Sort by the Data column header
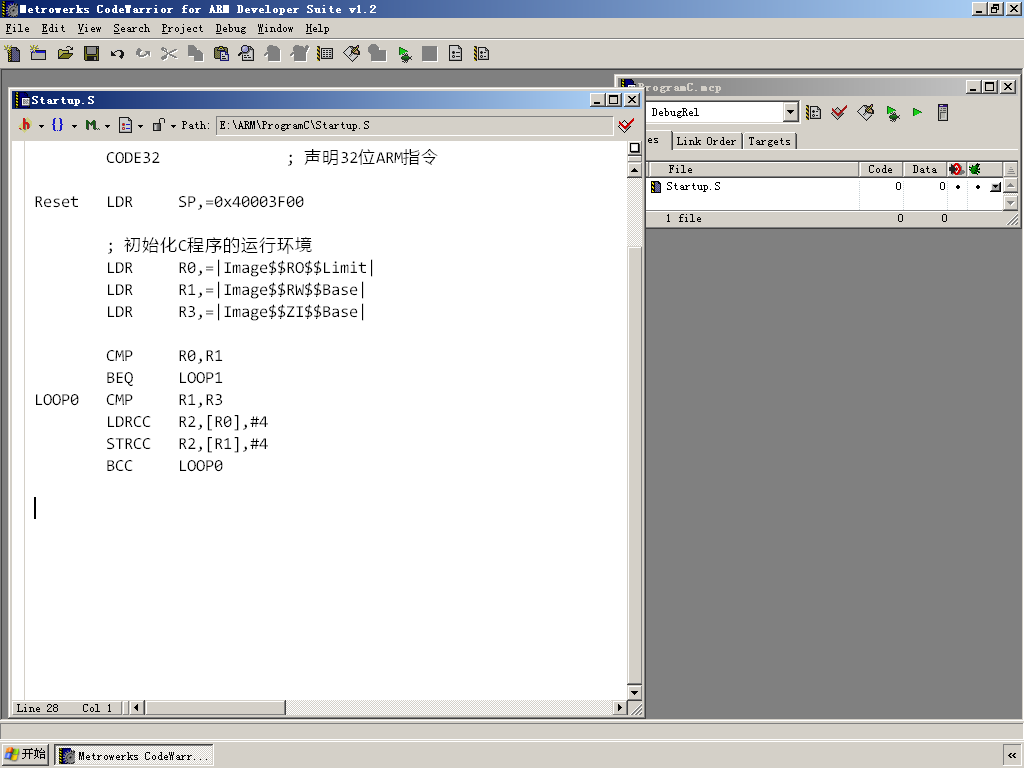Image resolution: width=1024 pixels, height=768 pixels. tap(925, 169)
